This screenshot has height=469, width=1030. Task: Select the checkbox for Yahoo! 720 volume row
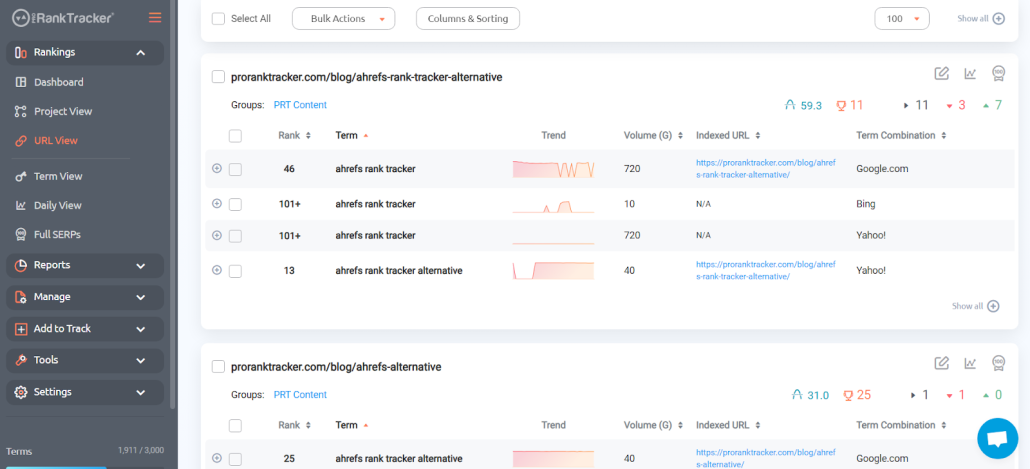235,235
